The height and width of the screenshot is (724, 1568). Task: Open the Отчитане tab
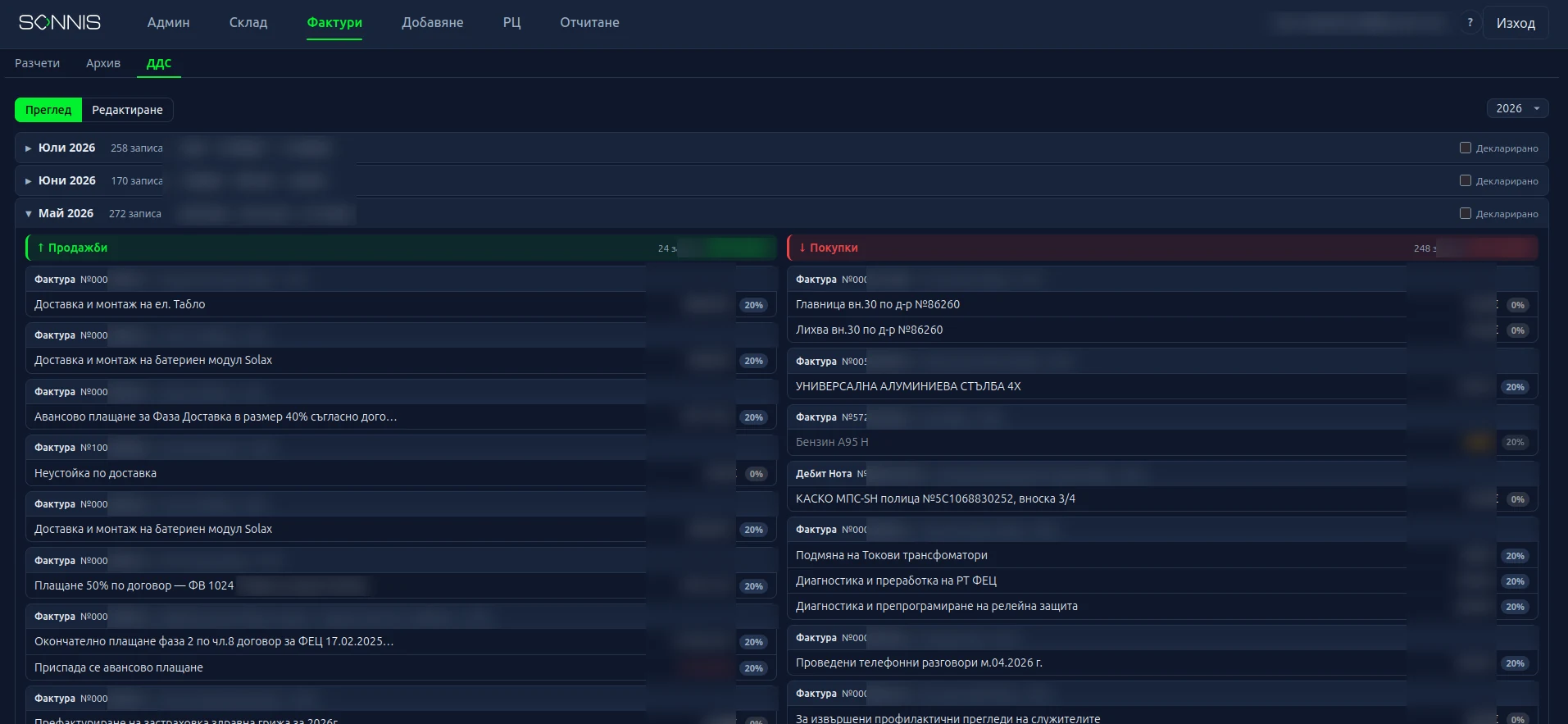point(589,23)
